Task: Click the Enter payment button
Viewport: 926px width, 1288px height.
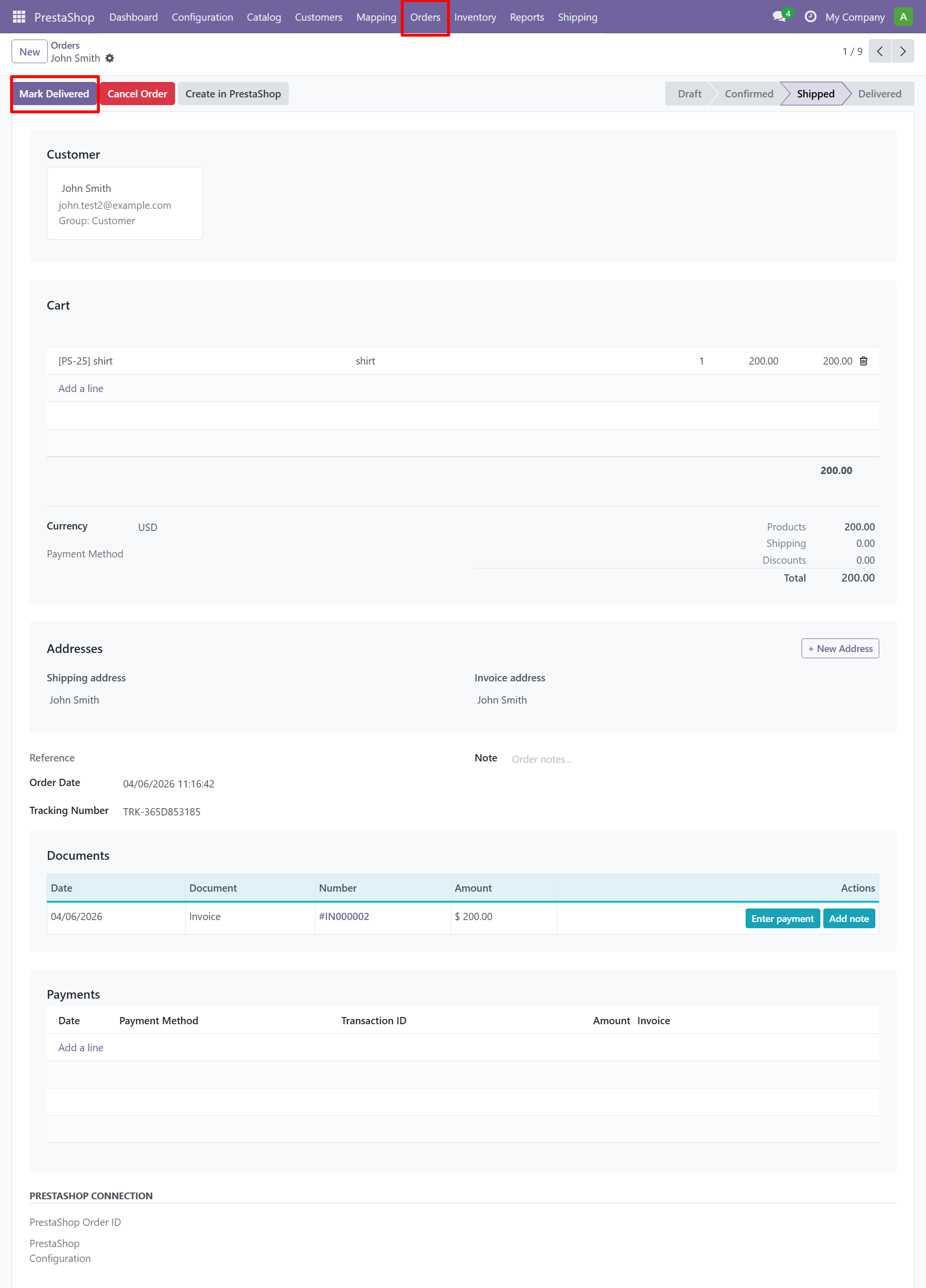Action: pos(782,919)
